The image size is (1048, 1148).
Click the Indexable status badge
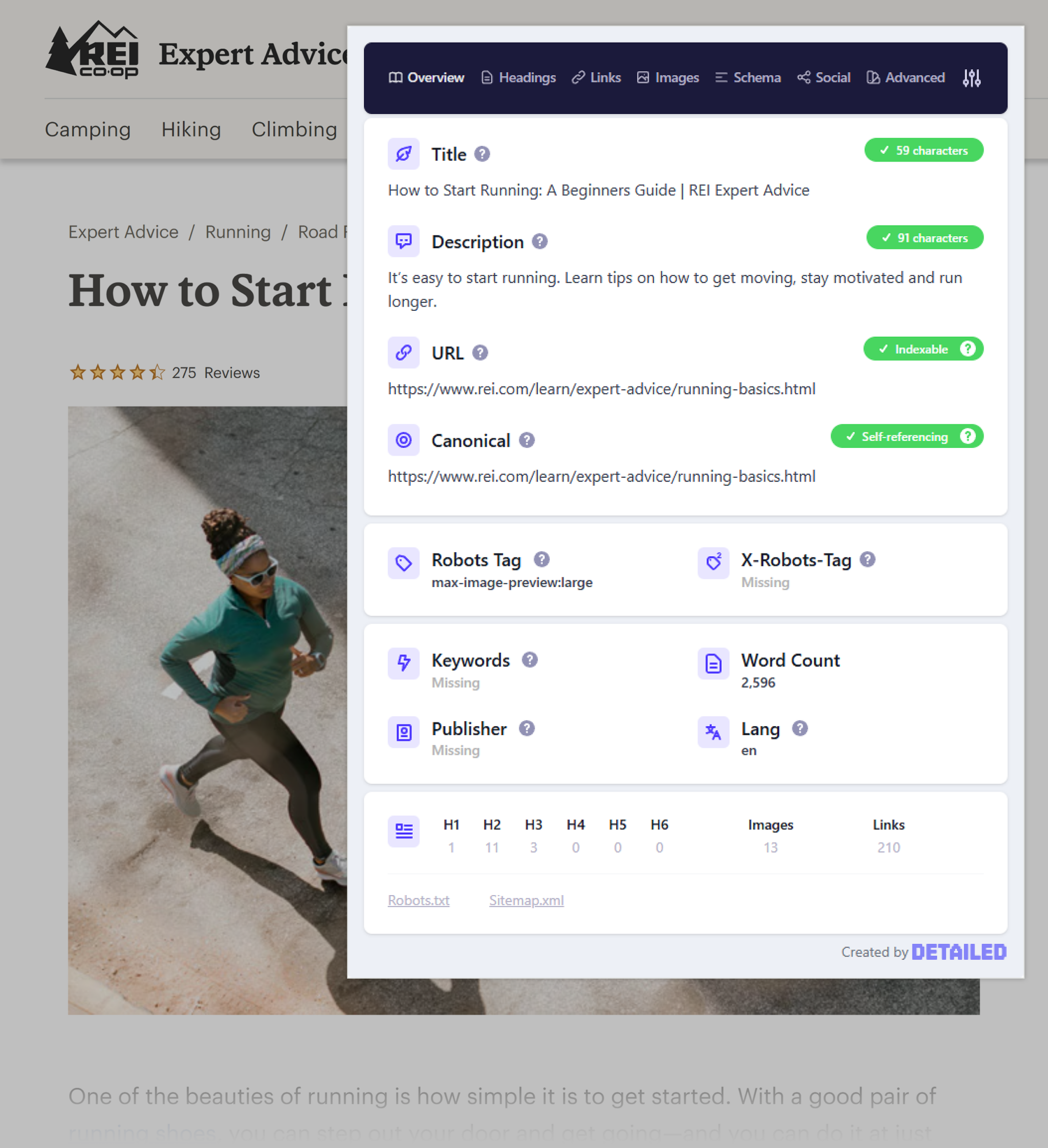point(920,349)
